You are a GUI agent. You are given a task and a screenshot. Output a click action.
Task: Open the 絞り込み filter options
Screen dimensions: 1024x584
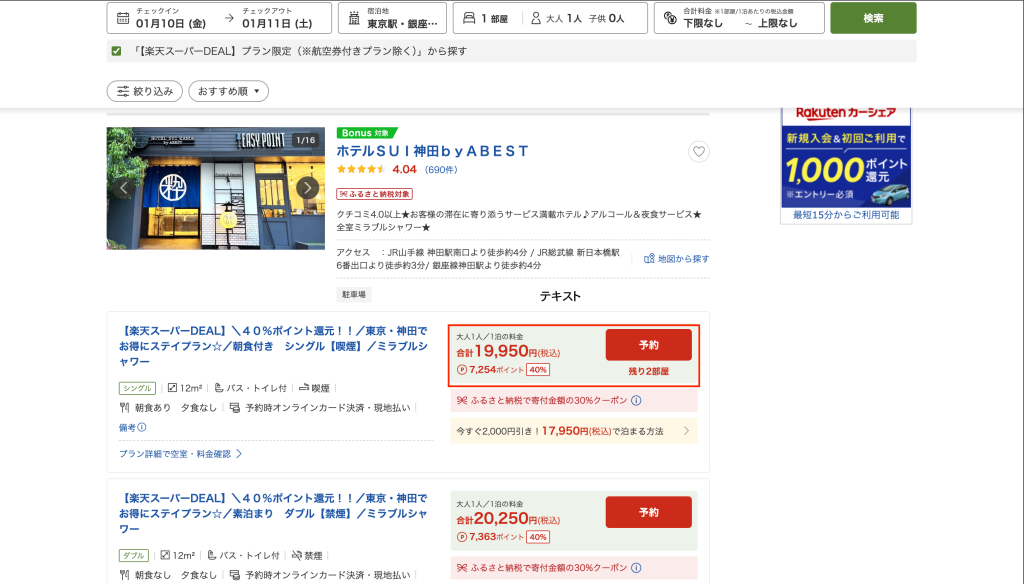pos(144,91)
